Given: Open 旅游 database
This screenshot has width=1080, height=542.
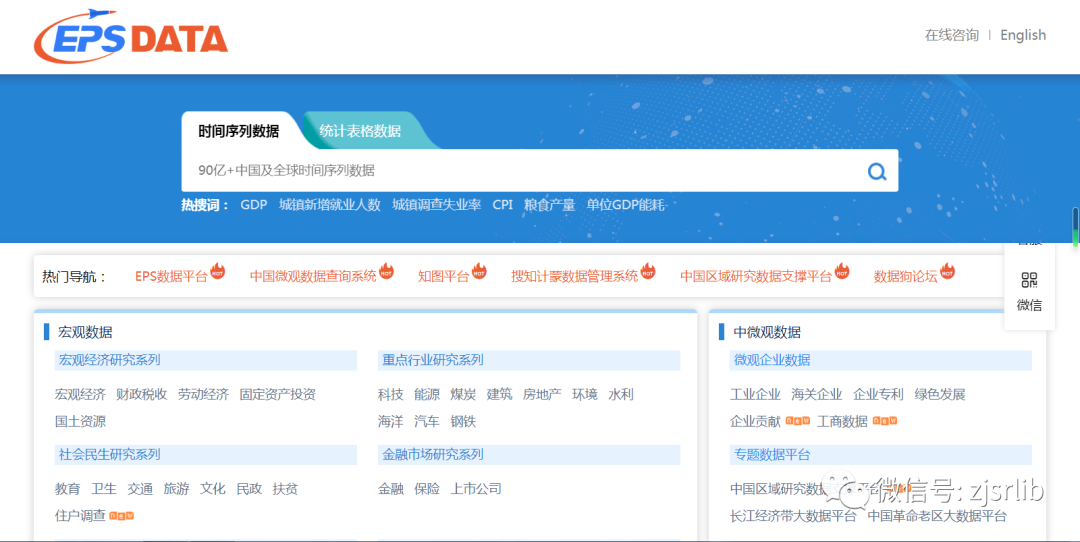Looking at the screenshot, I should [x=176, y=489].
